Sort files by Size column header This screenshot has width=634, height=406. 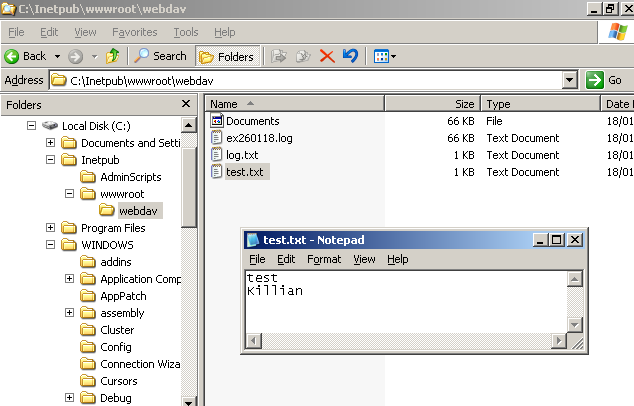433,104
